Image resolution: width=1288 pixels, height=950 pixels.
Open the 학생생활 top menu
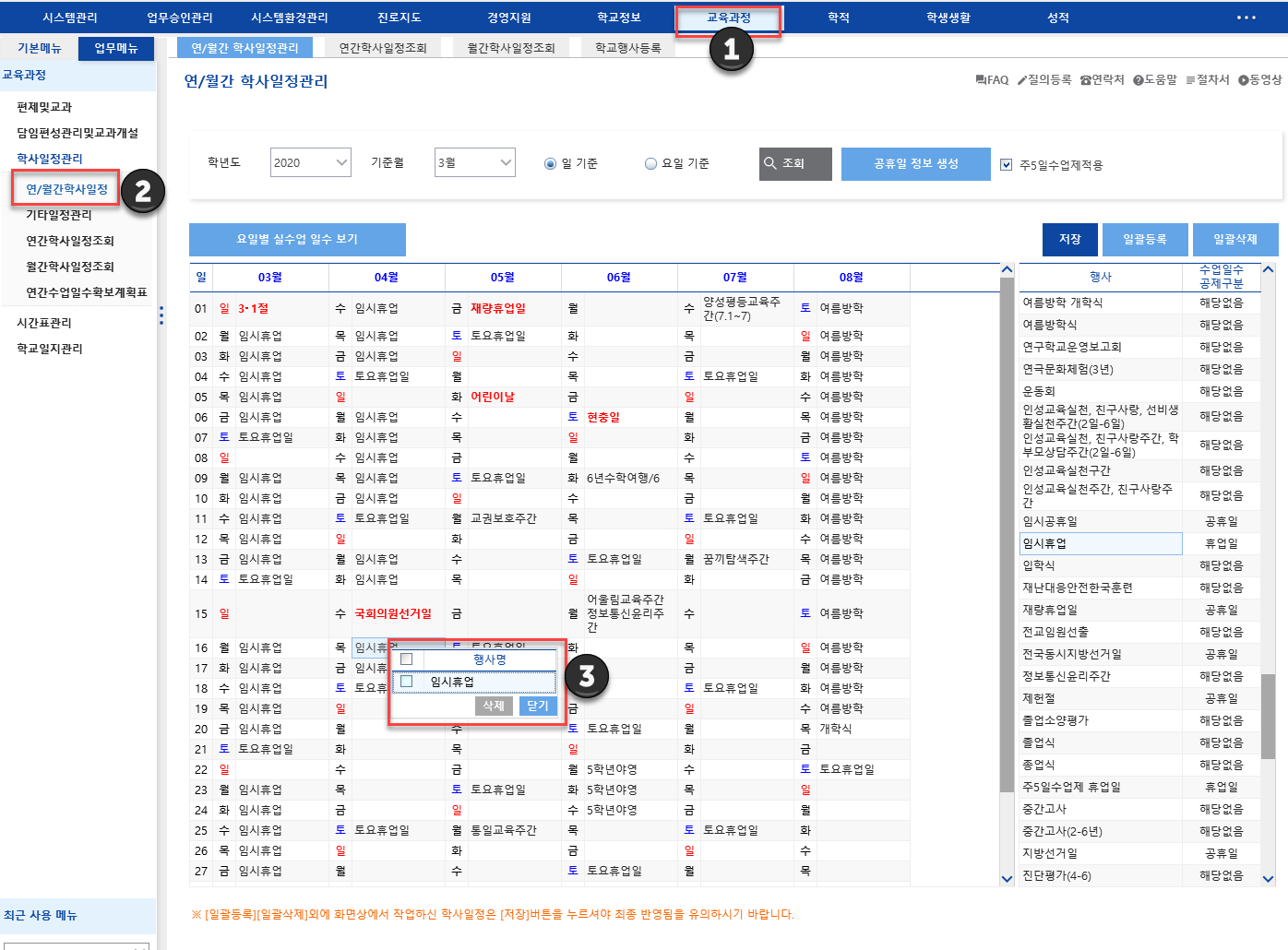tap(948, 18)
